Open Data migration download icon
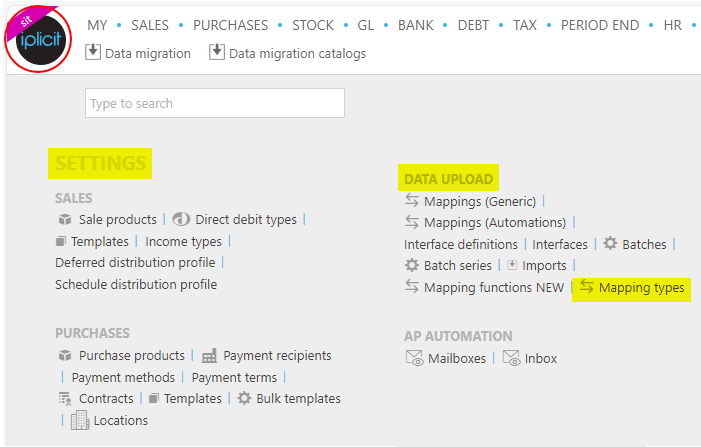 click(x=93, y=52)
